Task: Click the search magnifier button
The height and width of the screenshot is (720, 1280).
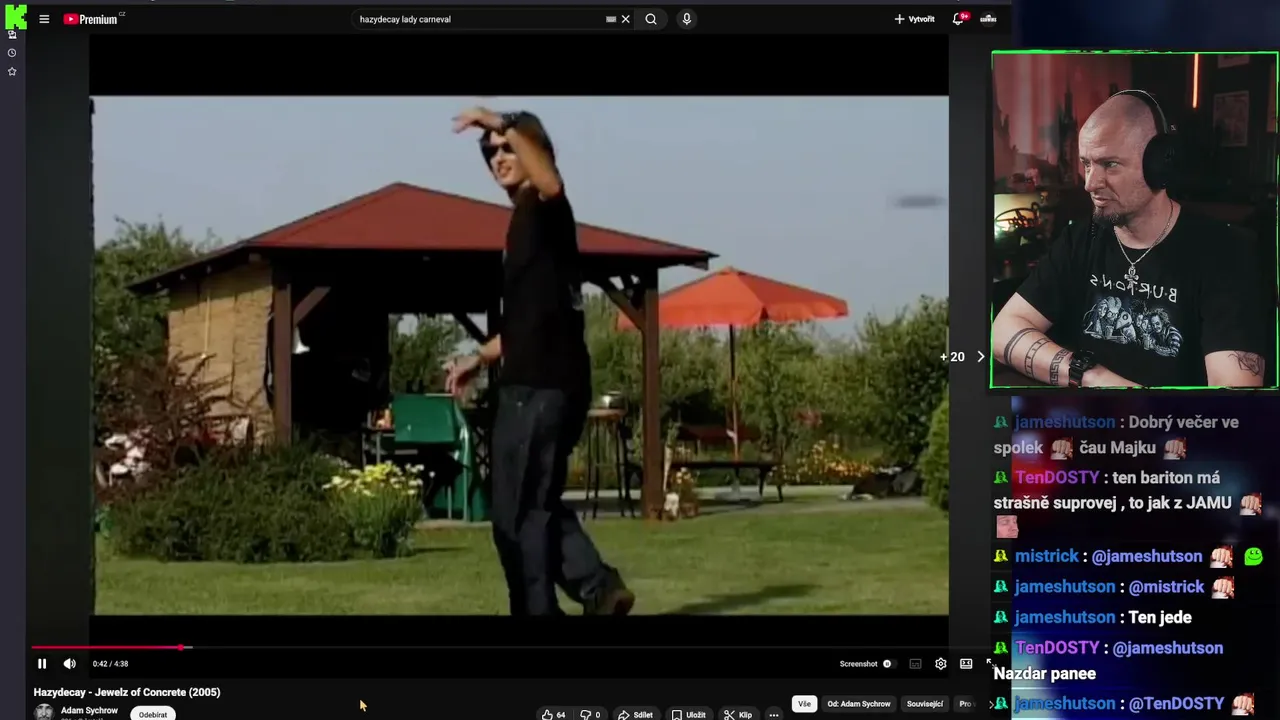Action: coord(651,19)
